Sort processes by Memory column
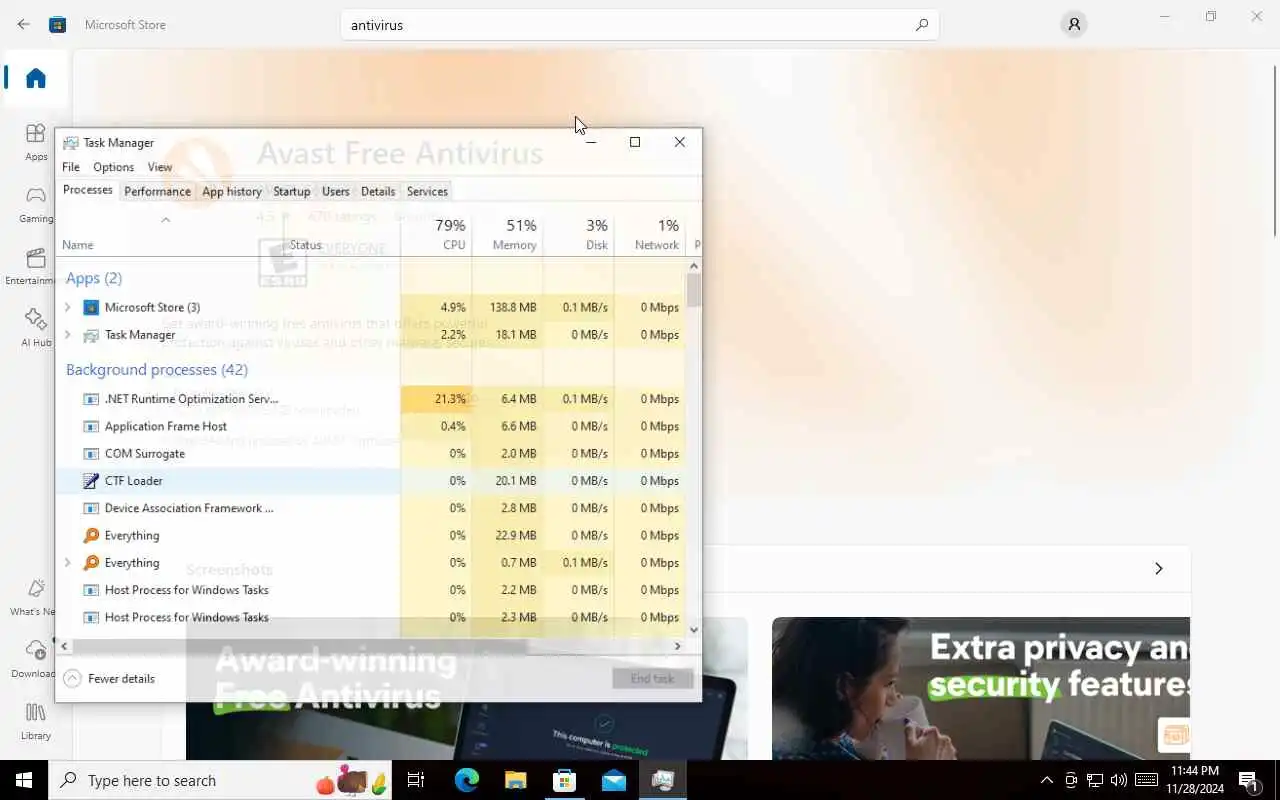This screenshot has width=1280, height=800. pos(507,234)
